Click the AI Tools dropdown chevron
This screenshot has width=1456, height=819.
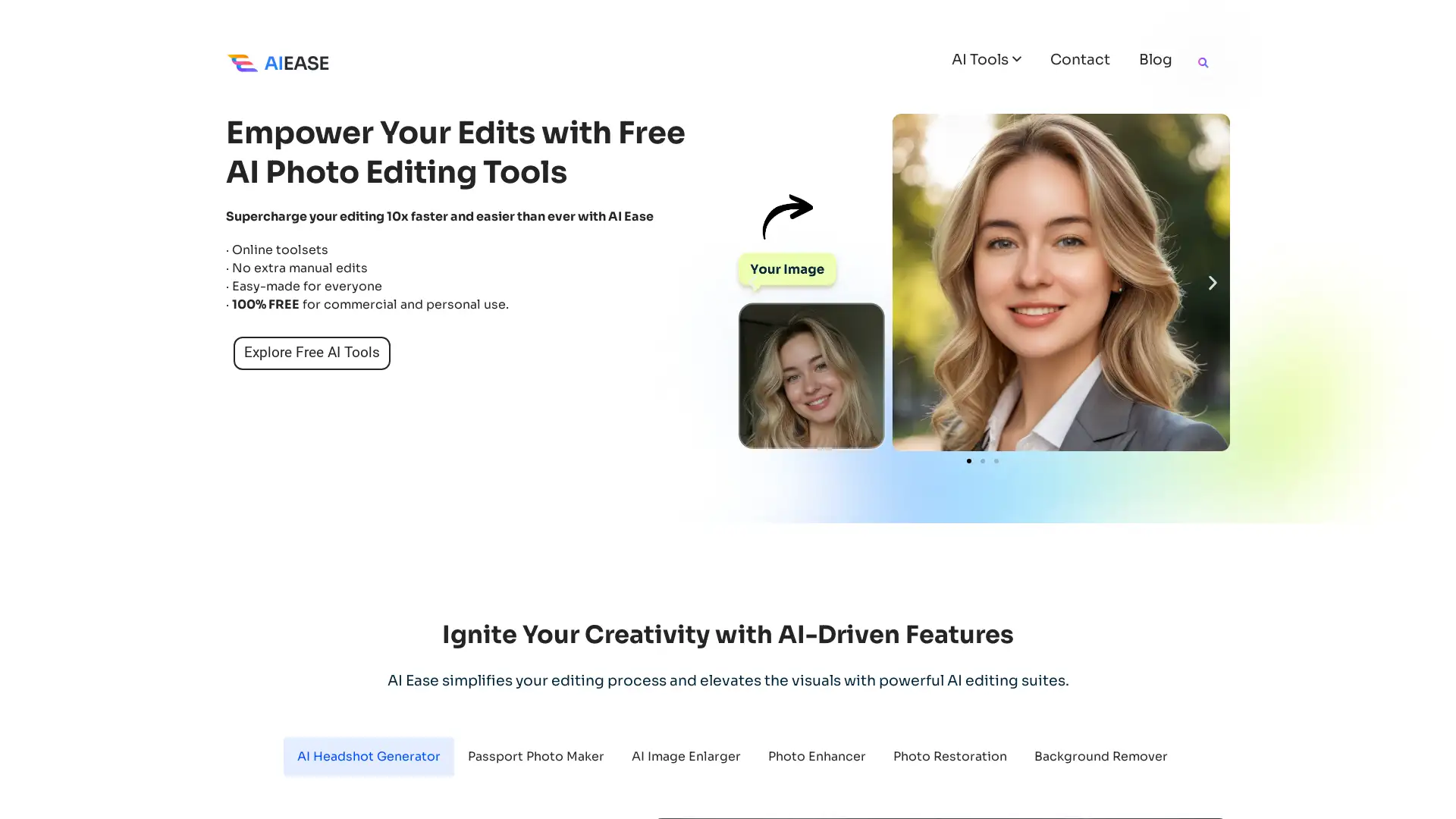pyautogui.click(x=1017, y=59)
